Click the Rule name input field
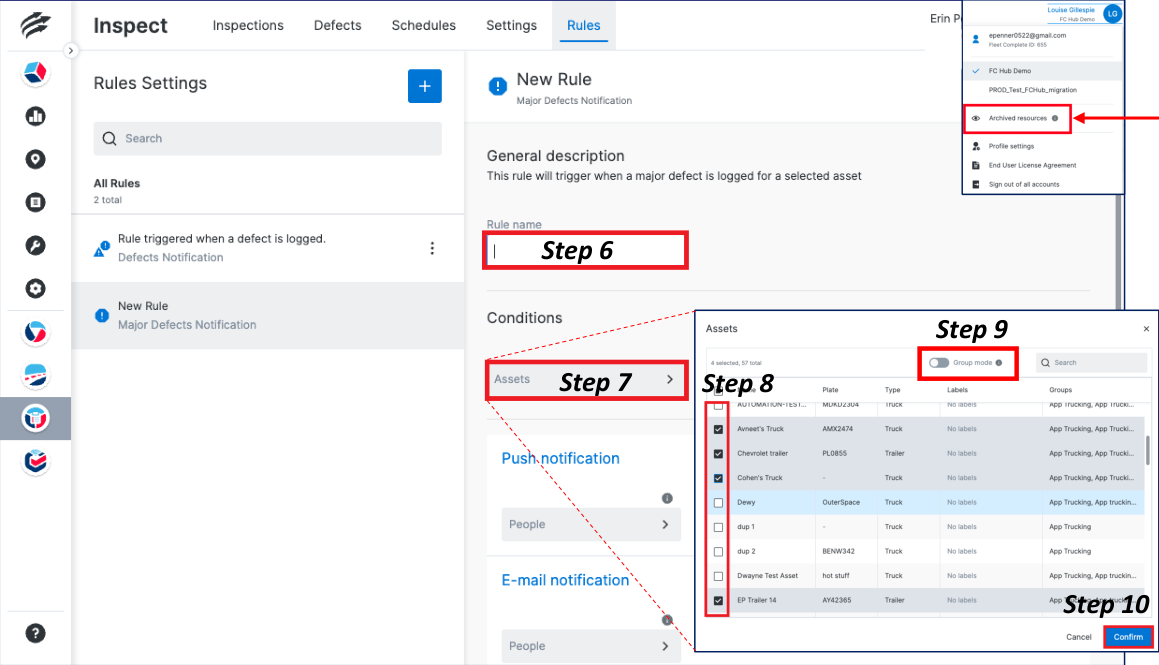 click(x=586, y=251)
